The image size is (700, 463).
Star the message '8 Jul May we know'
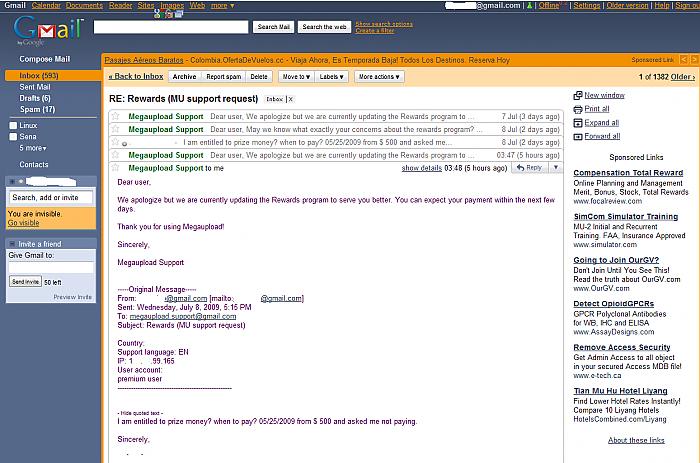pyautogui.click(x=116, y=129)
